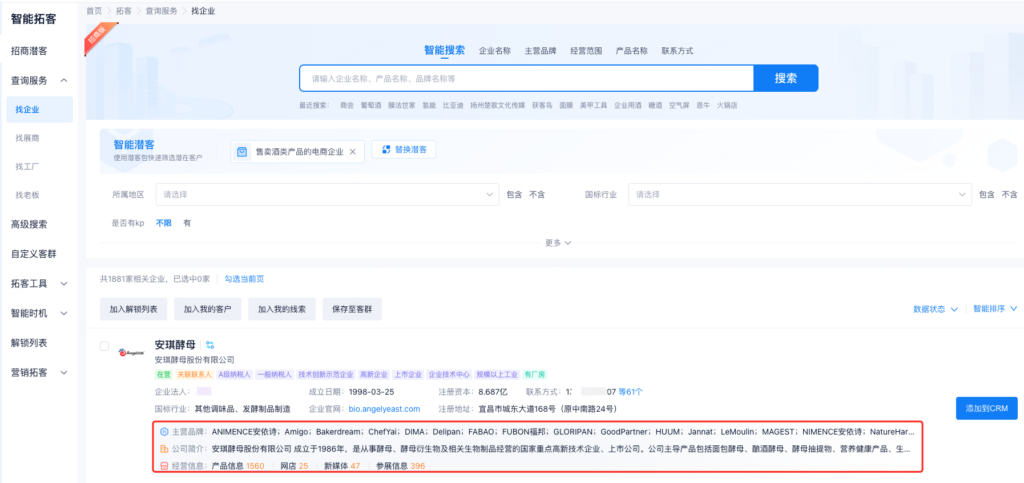This screenshot has height=483, width=1024.
Task: Click the 经营信息 icon
Action: [x=164, y=466]
